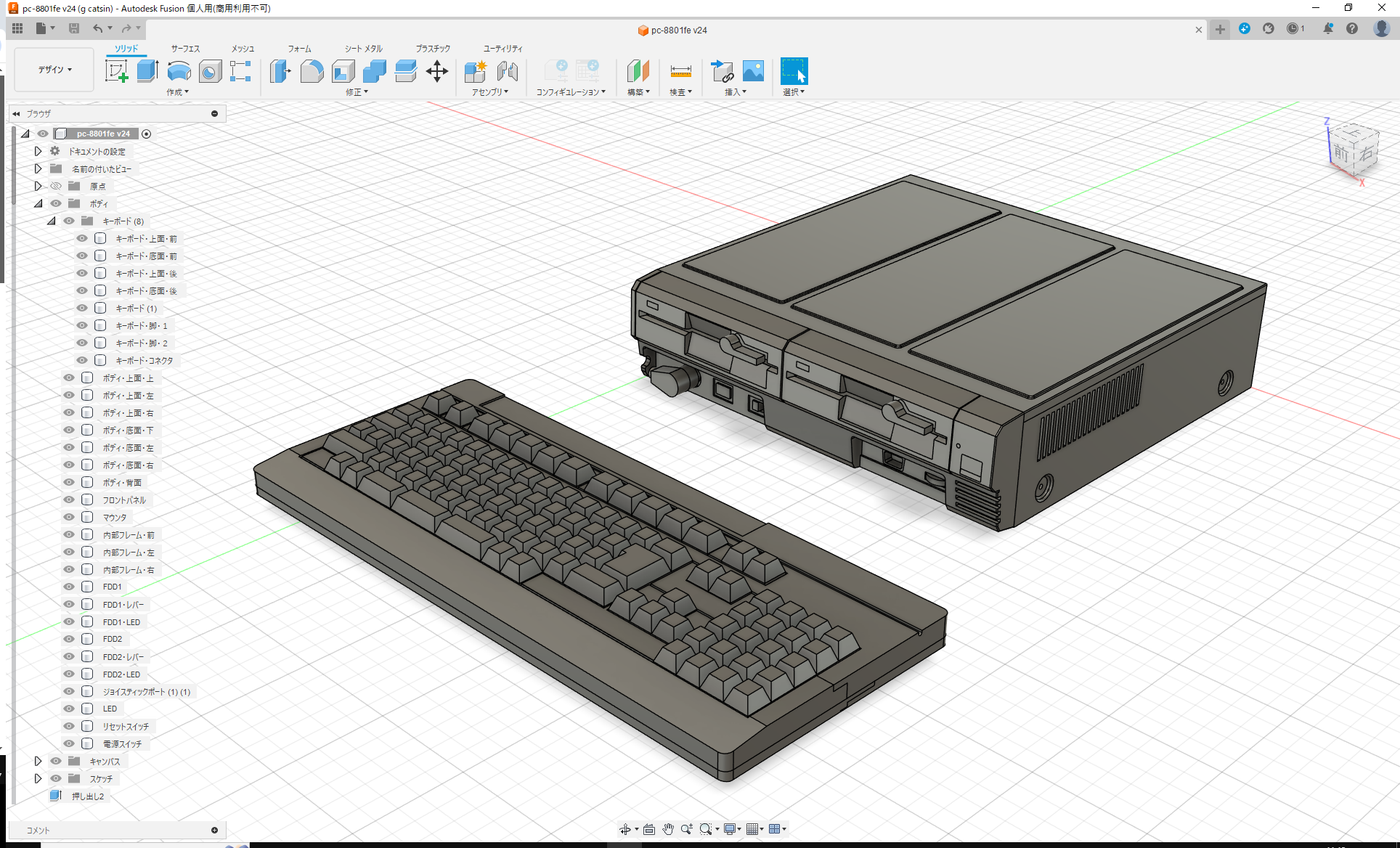Screen dimensions: 1400x848
Task: Expand the スケッチ folder
Action: pos(38,778)
